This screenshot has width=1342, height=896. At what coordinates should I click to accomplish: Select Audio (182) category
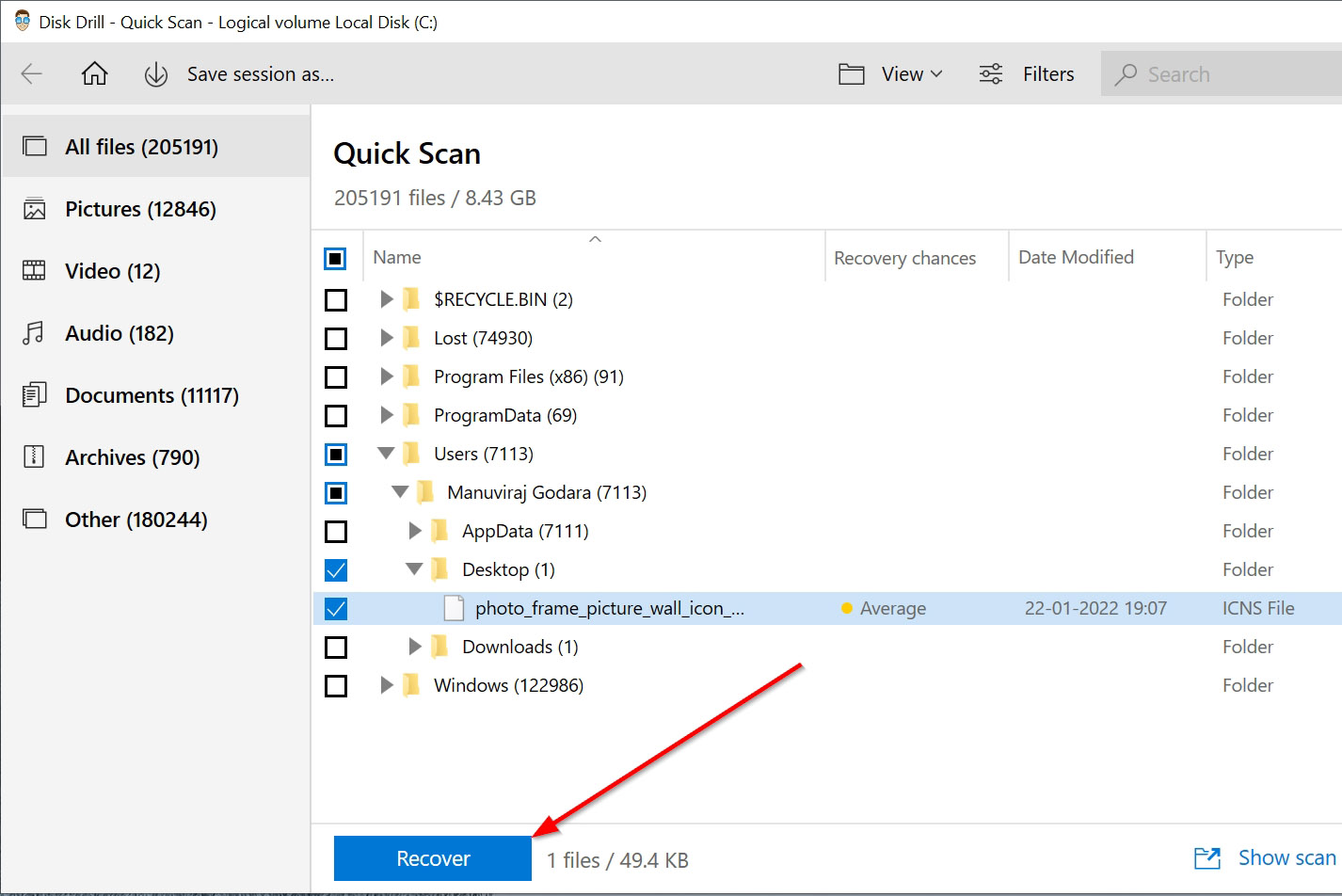pos(156,333)
